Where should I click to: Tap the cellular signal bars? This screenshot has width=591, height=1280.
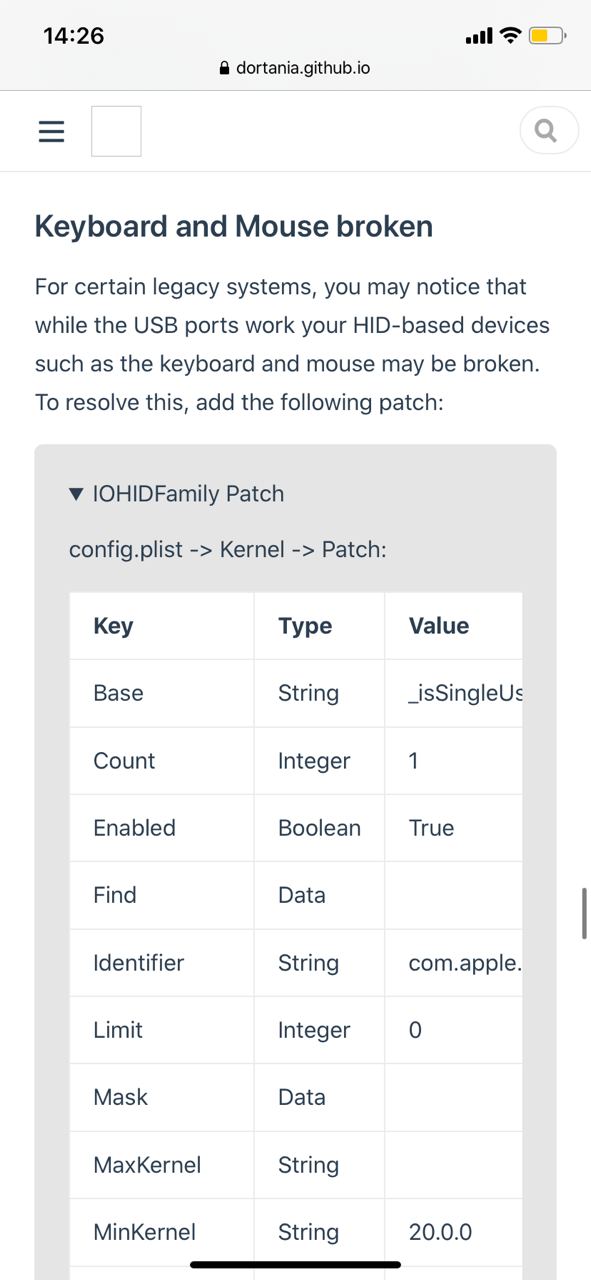click(479, 37)
